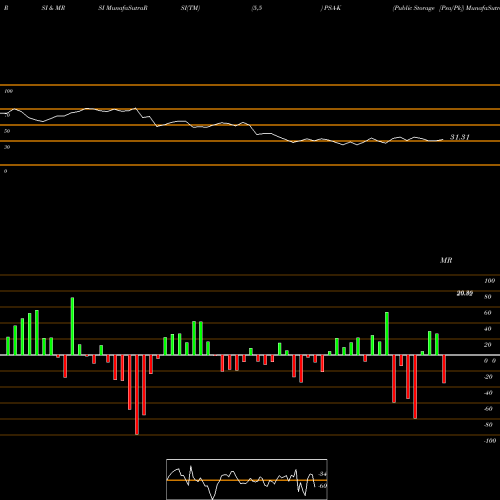Click the -20 label on the MR right axis
The width and height of the screenshot is (500, 500).
[x=488, y=377]
